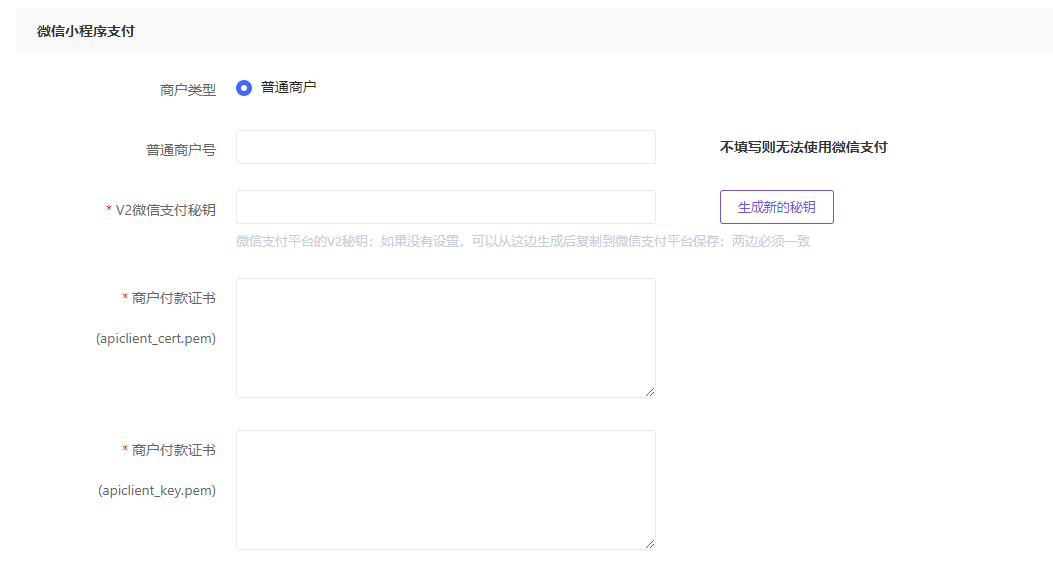Click resize handle of apiclient_cert.pem textarea
Viewport: 1053px width, 571px height.
pos(650,392)
